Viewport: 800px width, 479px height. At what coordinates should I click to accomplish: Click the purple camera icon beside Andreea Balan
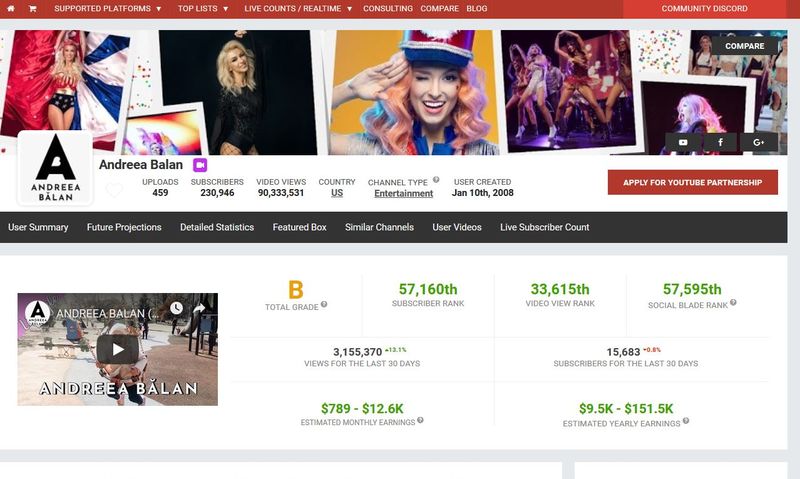200,165
